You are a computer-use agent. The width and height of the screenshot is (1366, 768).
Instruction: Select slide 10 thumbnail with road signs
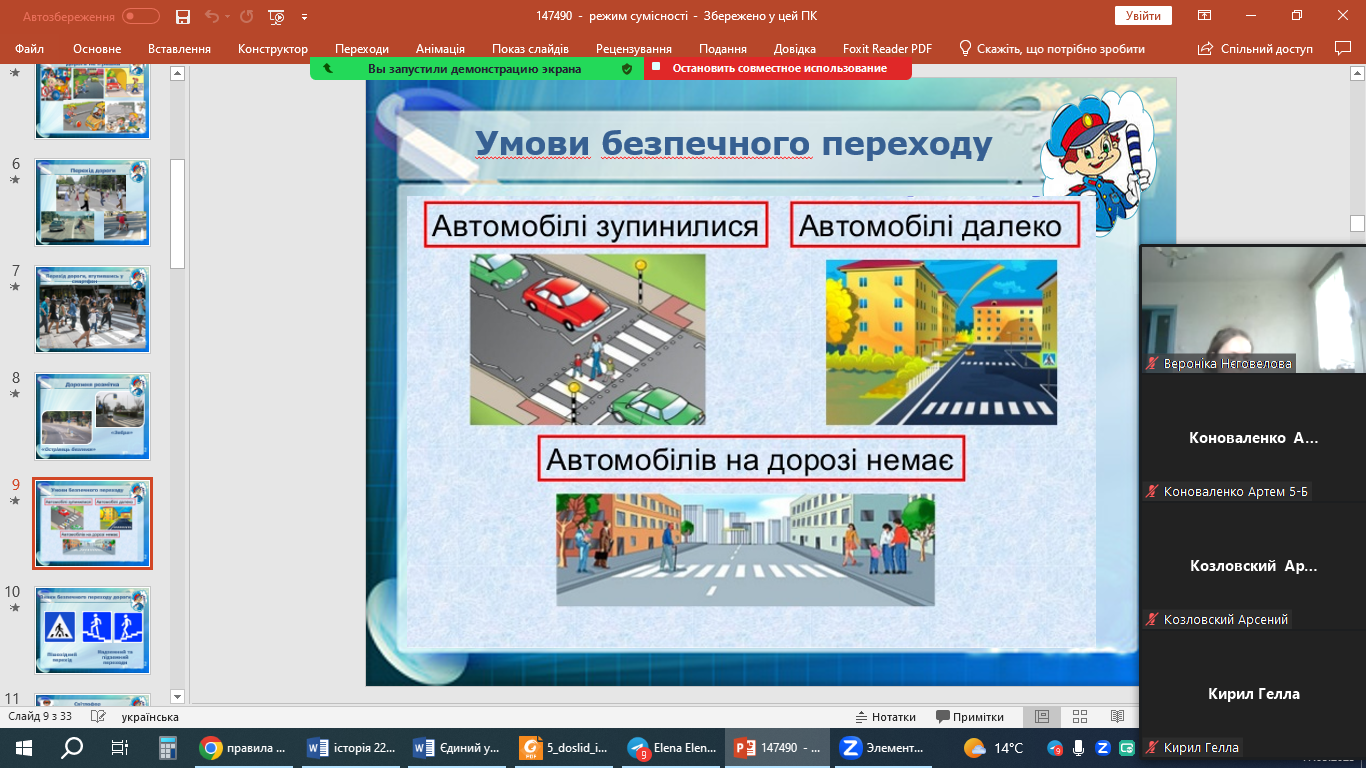point(93,628)
